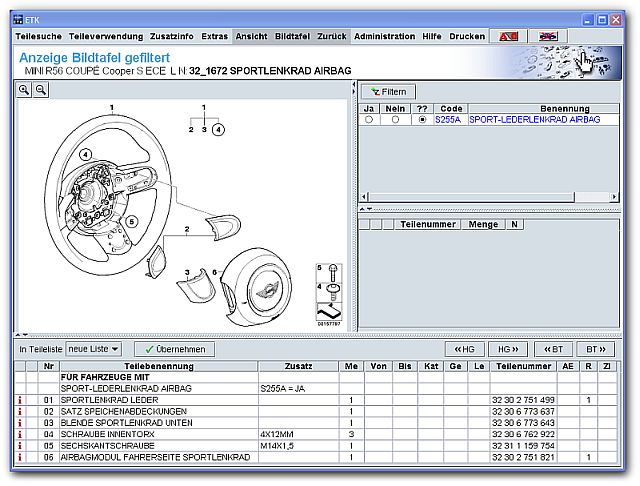Zoom out of the parts diagram
Viewport: 640px width, 486px height.
(x=40, y=90)
